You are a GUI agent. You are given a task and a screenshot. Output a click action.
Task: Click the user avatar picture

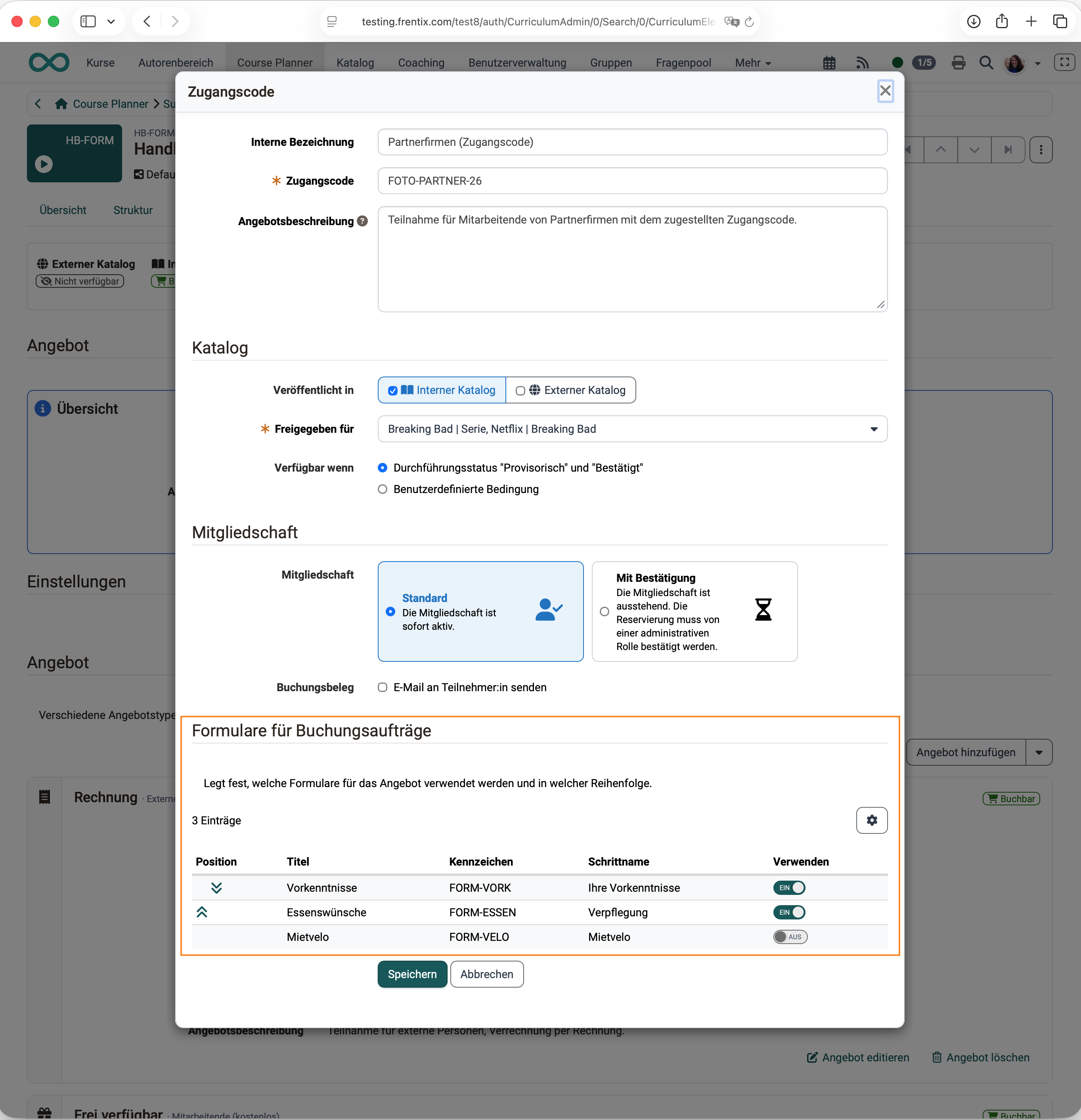tap(1015, 63)
